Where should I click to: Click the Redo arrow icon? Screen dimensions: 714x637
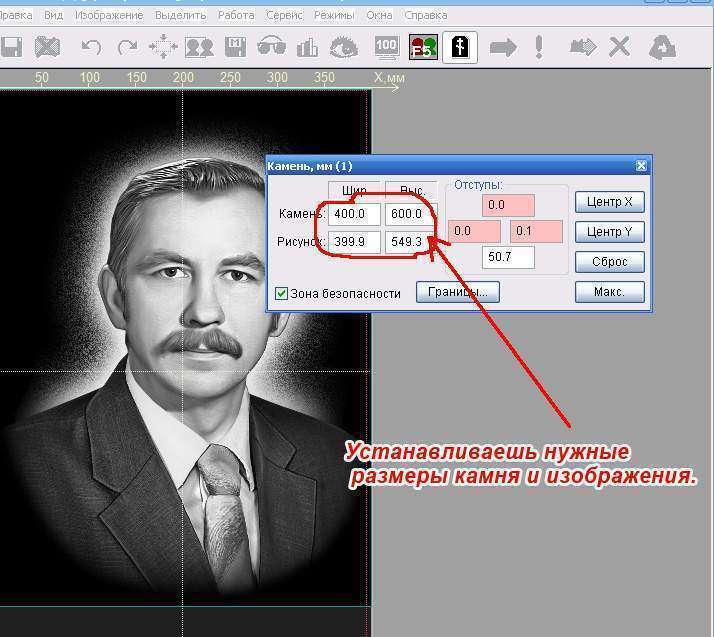(127, 47)
